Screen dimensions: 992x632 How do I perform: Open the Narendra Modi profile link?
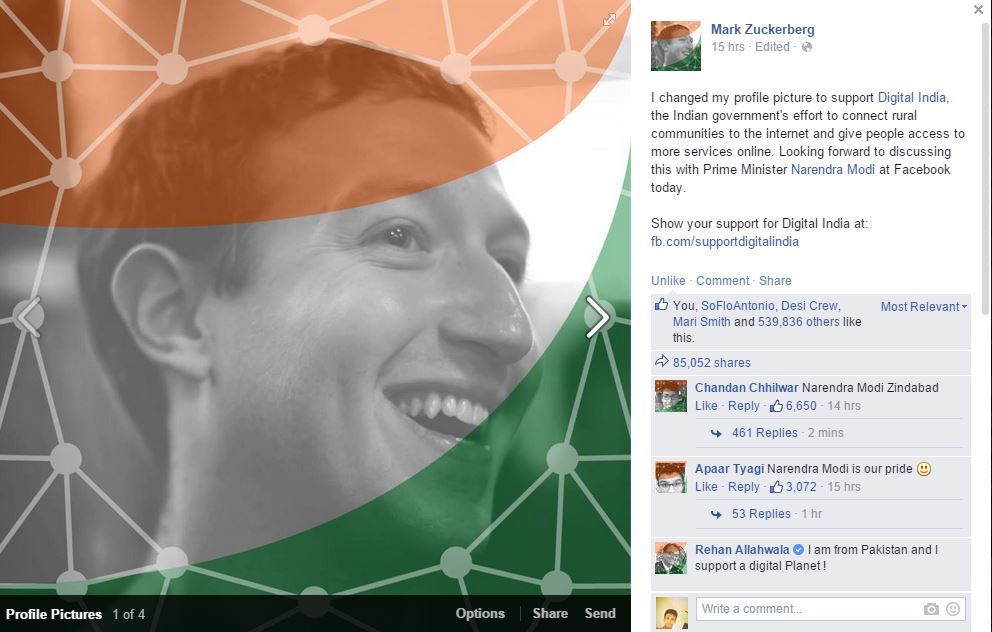point(833,169)
